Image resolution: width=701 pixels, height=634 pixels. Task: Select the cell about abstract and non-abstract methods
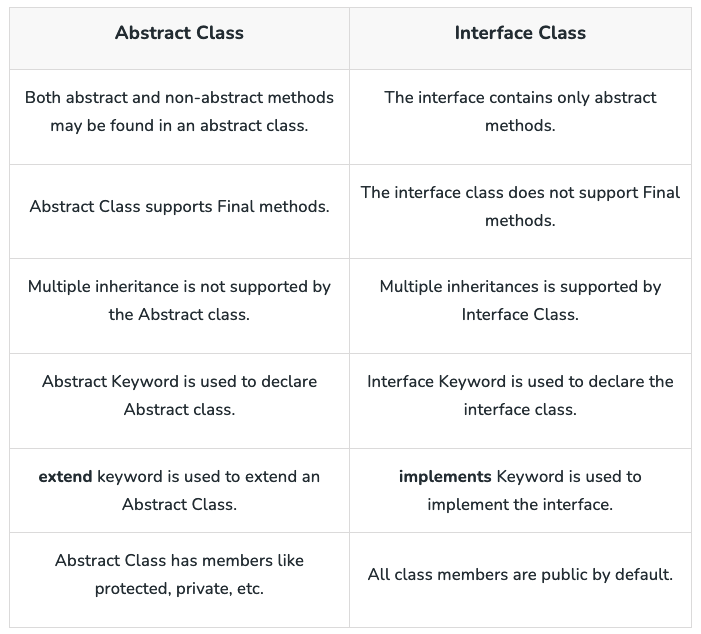179,112
